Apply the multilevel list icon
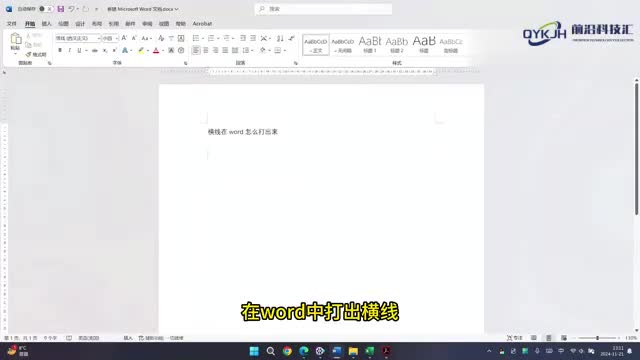The height and width of the screenshot is (360, 640). click(x=227, y=38)
